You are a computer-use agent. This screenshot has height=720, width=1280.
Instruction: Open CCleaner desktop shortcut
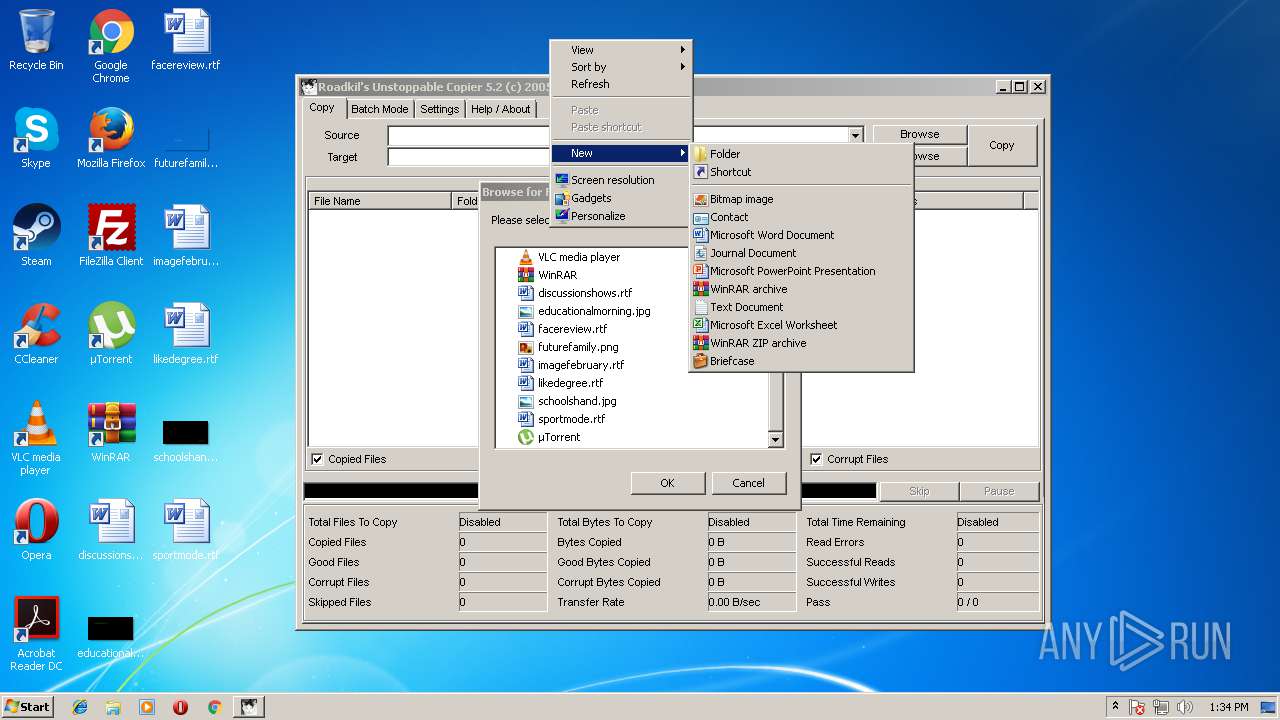click(x=36, y=335)
